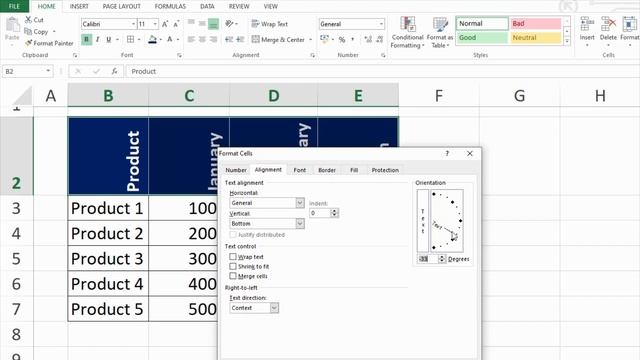Switch to the Border tab in dialog
640x360 pixels.
(x=327, y=170)
